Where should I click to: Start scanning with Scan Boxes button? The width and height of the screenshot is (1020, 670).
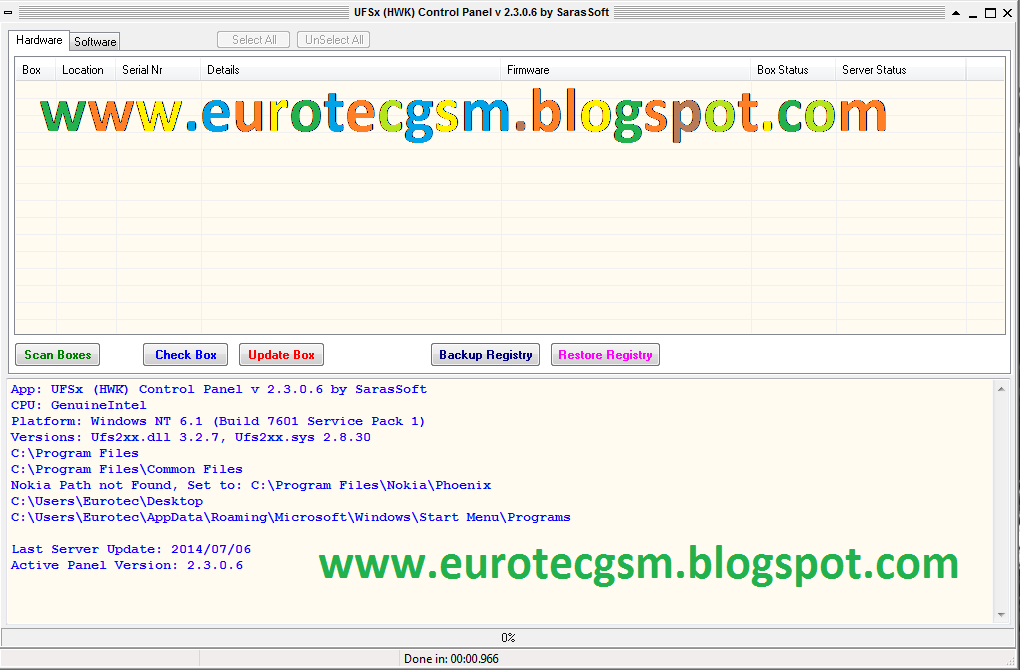click(57, 355)
